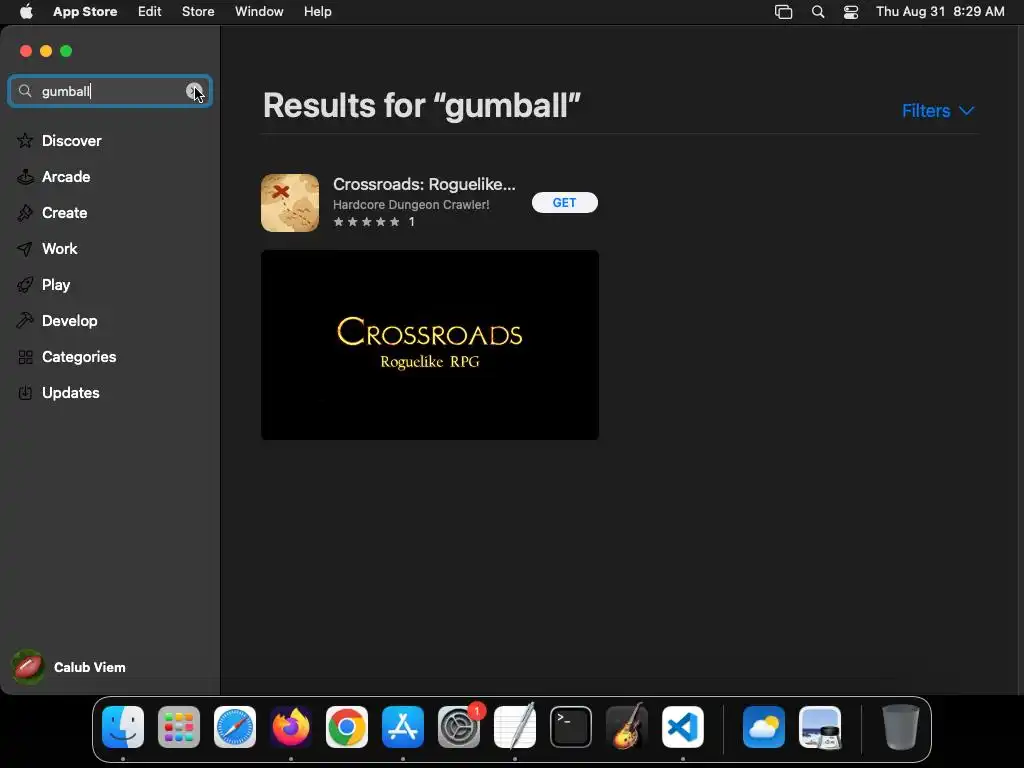Click inside the gumball search box
Screen dimensions: 1024x768
coord(110,91)
